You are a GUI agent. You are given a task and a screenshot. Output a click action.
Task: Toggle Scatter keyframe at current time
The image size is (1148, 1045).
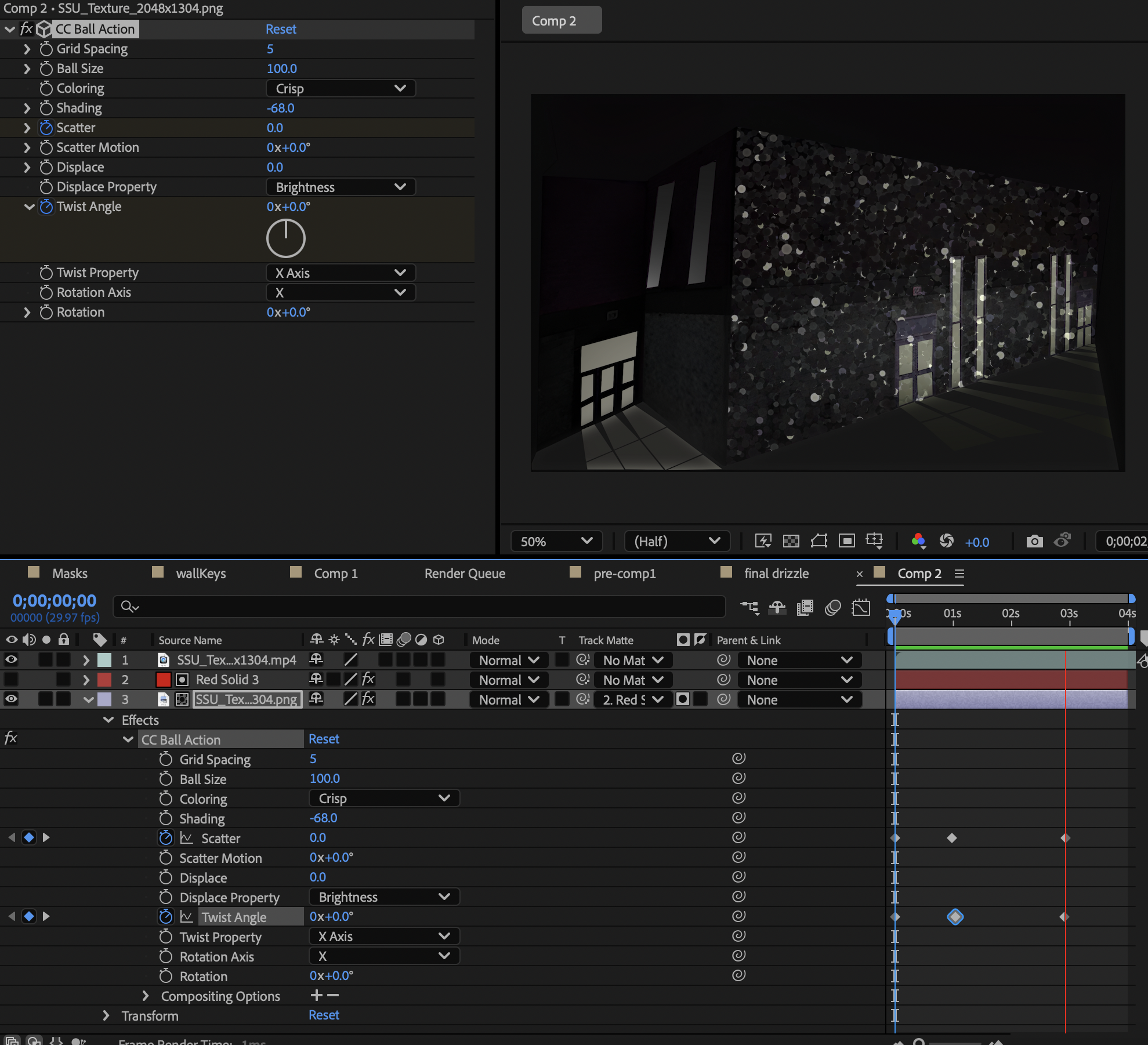tap(28, 837)
